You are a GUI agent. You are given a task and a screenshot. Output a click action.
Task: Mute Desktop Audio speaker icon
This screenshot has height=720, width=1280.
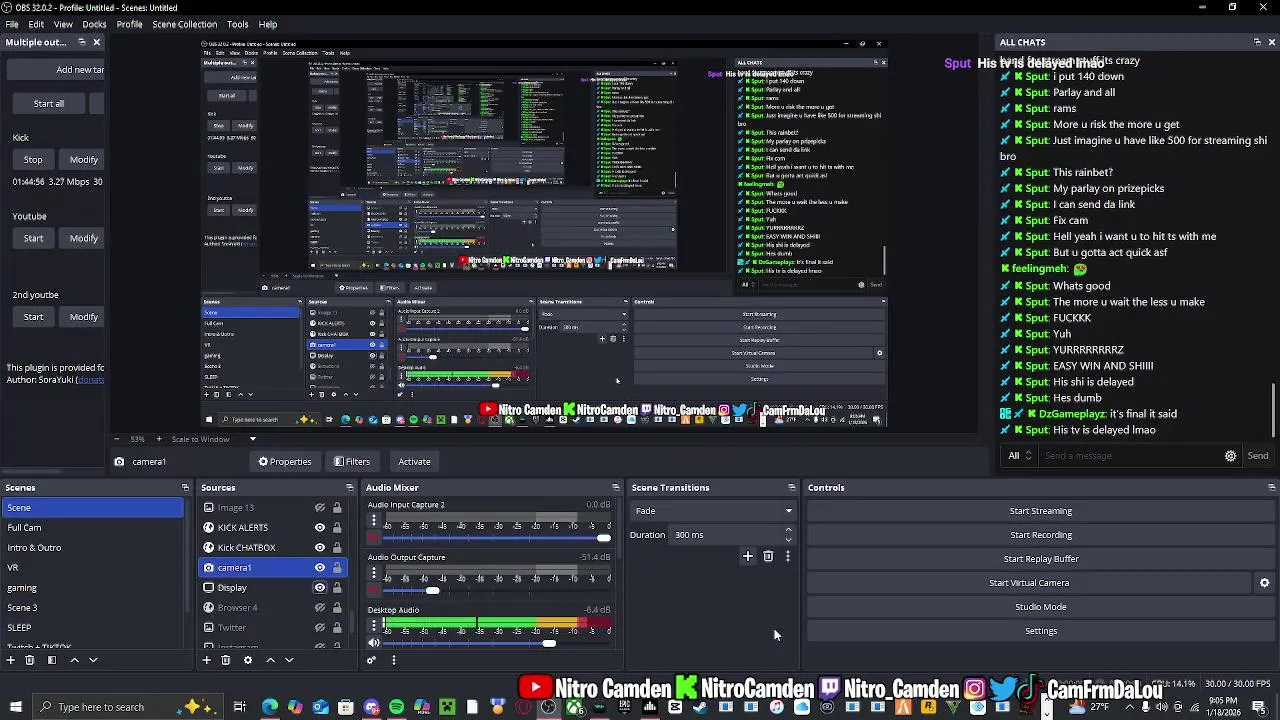(374, 643)
